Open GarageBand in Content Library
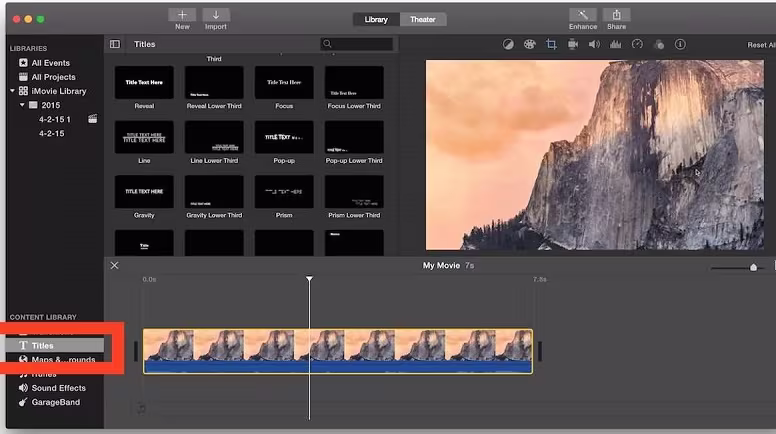The image size is (776, 434). (x=49, y=402)
